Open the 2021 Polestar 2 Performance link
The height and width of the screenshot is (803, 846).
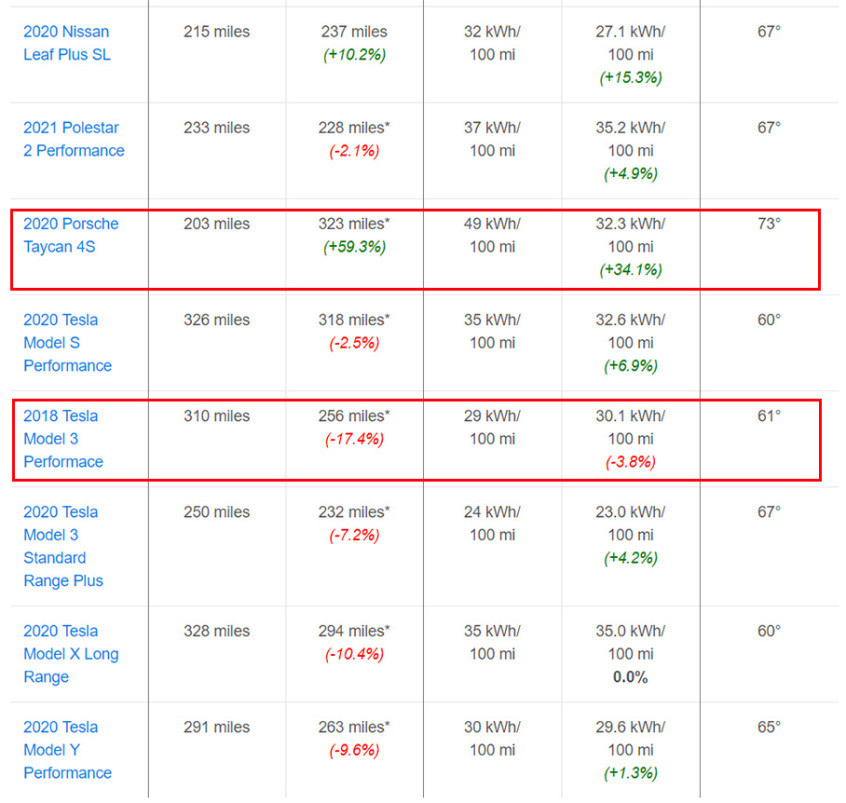[74, 139]
